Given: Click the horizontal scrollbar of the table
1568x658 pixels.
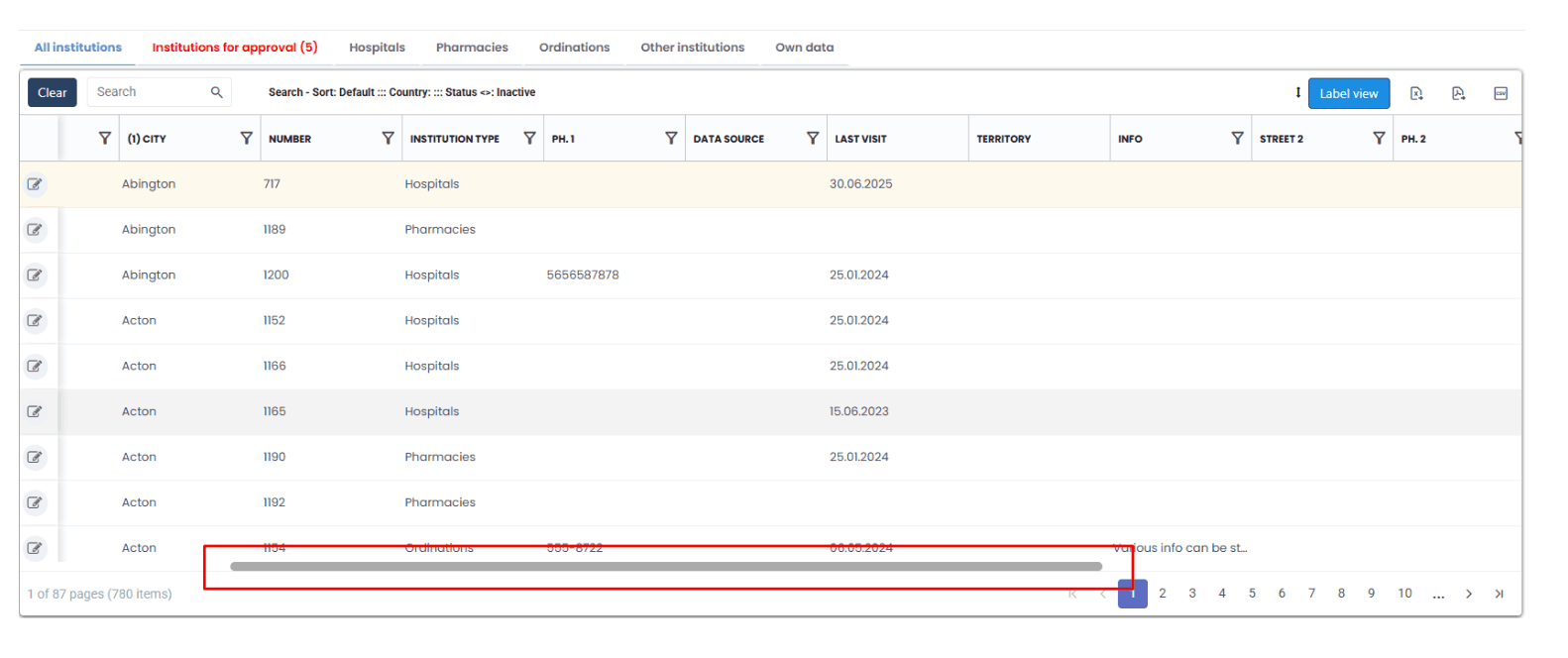Looking at the screenshot, I should click(x=665, y=567).
